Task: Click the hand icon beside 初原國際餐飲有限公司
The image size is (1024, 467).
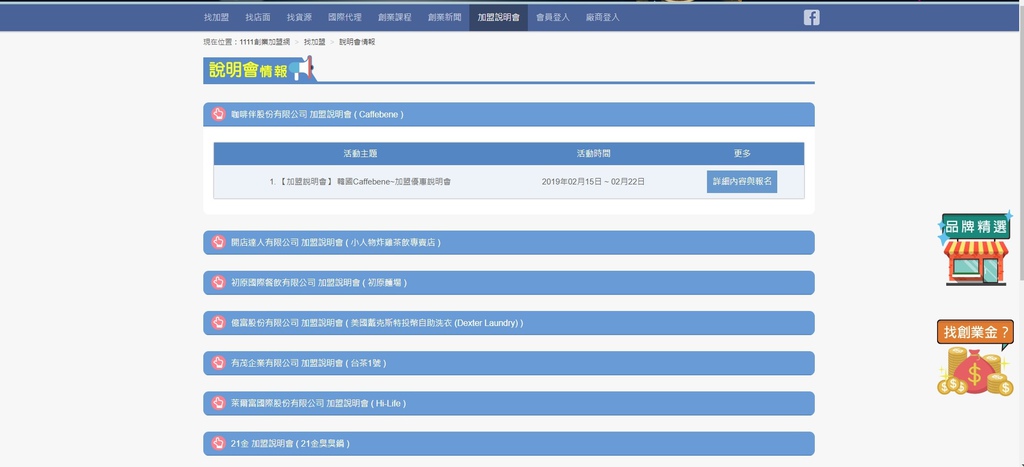Action: coord(218,283)
